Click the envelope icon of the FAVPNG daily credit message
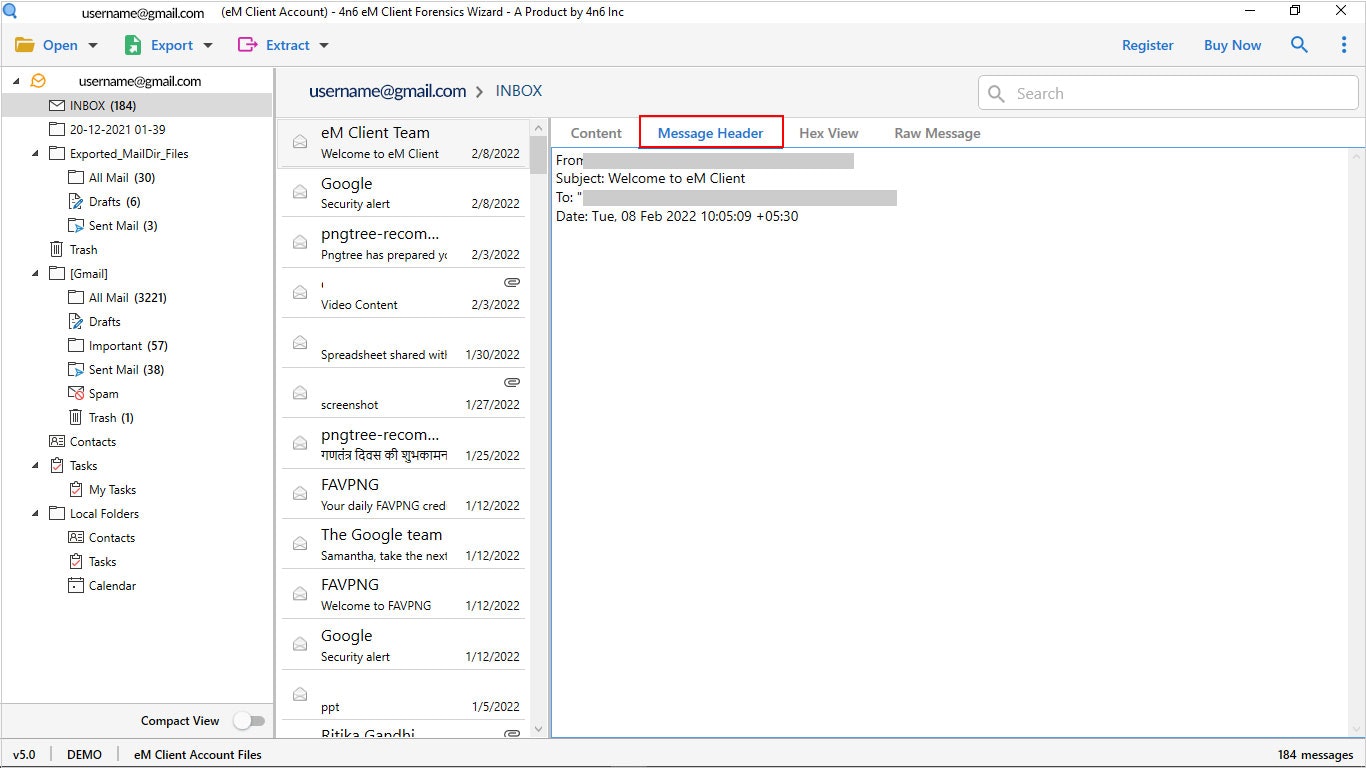This screenshot has height=768, width=1366. 299,494
